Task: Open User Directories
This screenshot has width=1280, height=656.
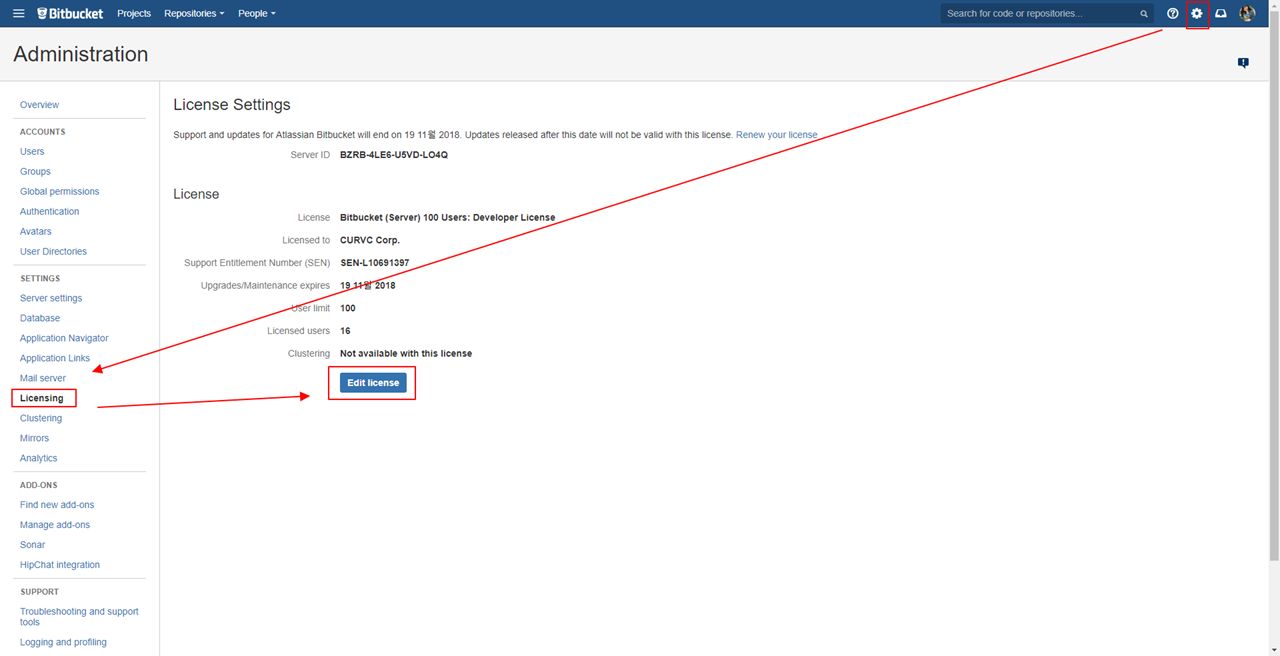Action: pos(53,252)
